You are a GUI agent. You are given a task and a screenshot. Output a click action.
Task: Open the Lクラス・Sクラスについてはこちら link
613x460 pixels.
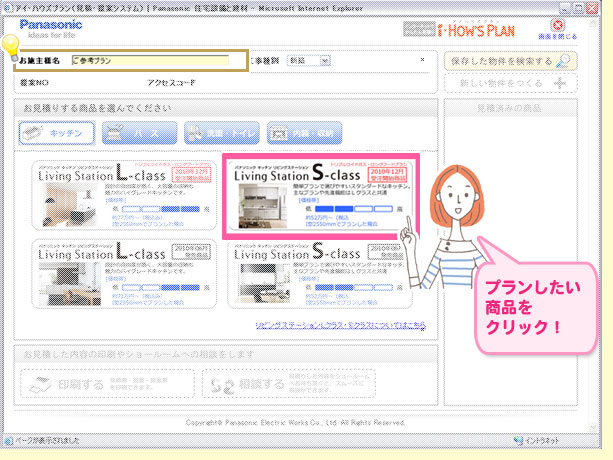click(341, 325)
